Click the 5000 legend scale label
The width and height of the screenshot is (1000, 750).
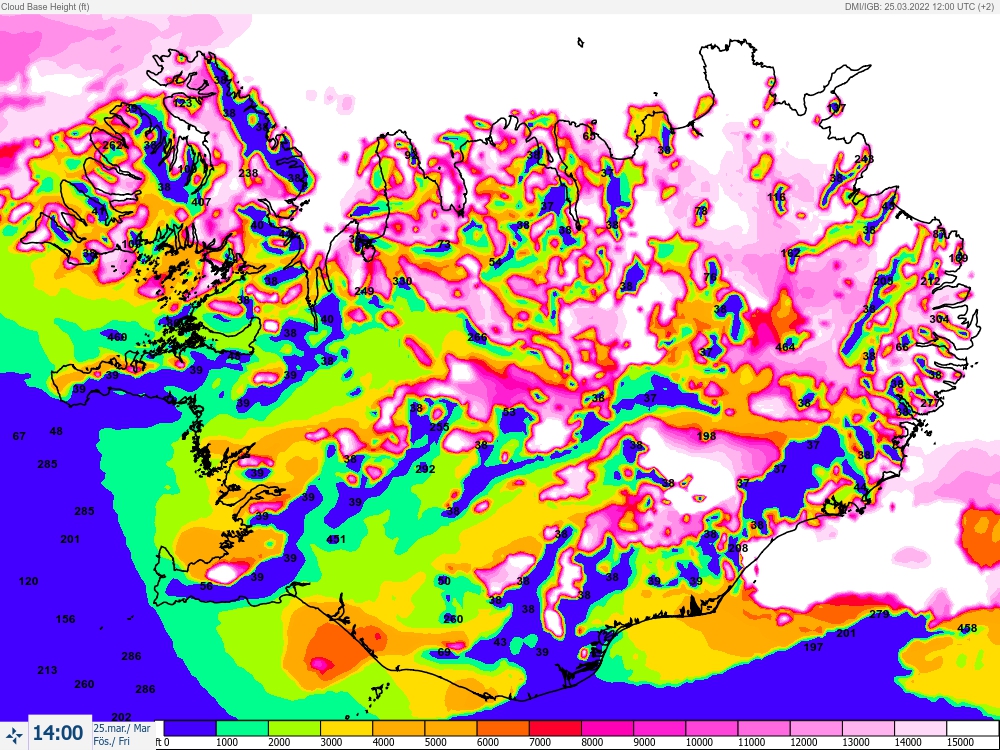click(436, 742)
